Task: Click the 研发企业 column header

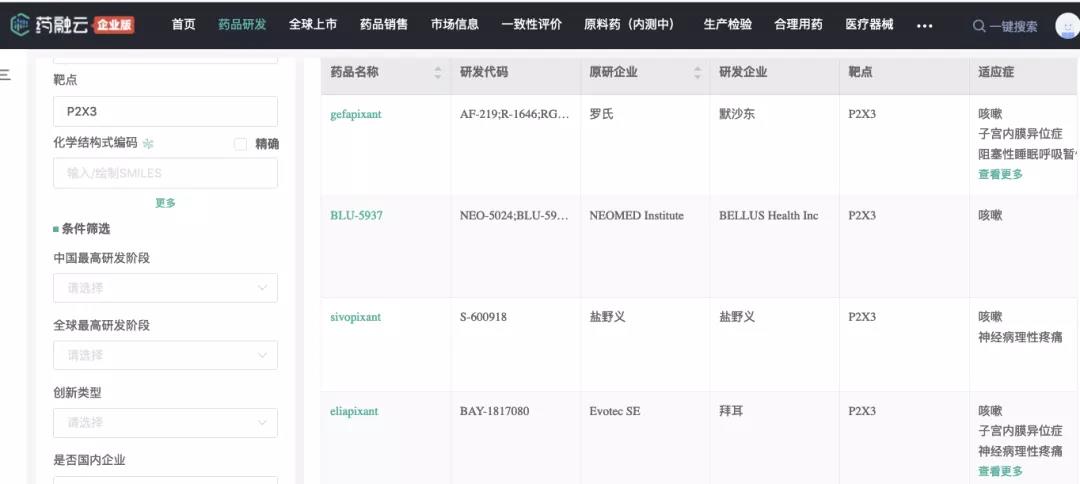Action: 742,72
